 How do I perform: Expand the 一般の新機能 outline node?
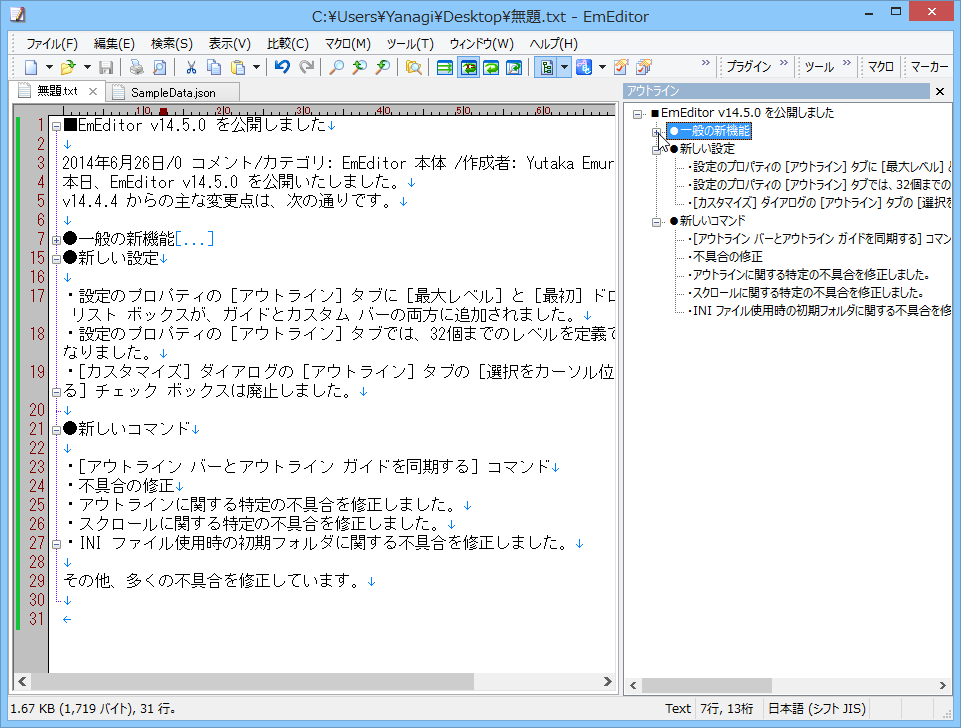tap(656, 132)
